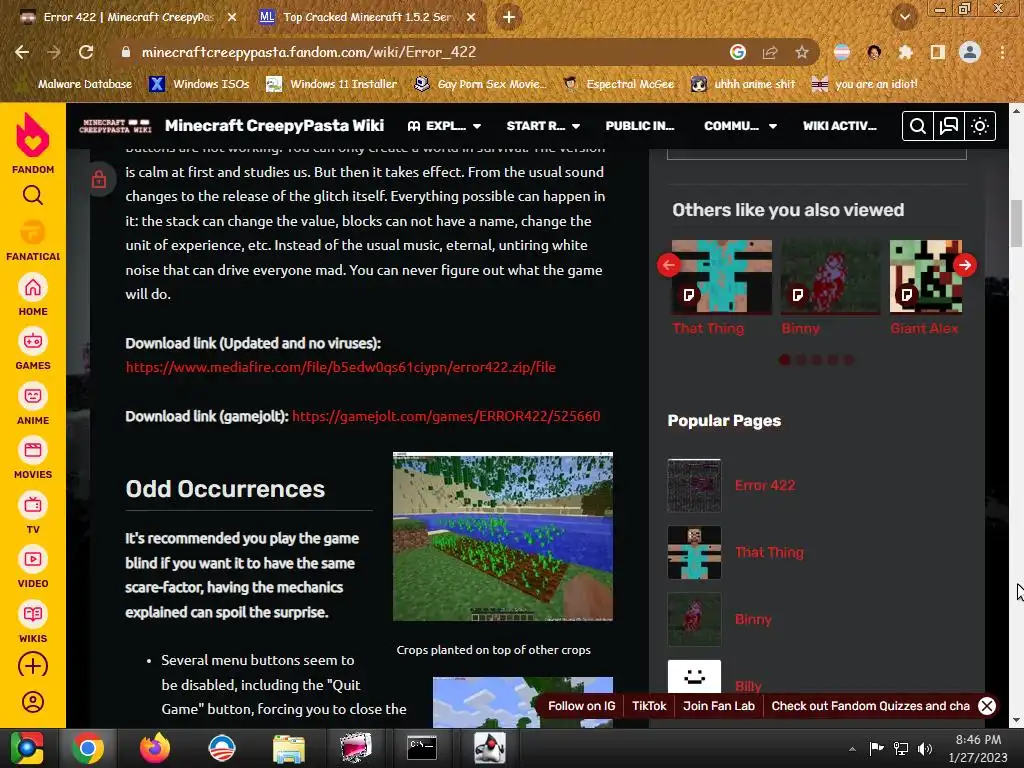
Task: Open a new Chrome tab
Action: click(x=509, y=18)
